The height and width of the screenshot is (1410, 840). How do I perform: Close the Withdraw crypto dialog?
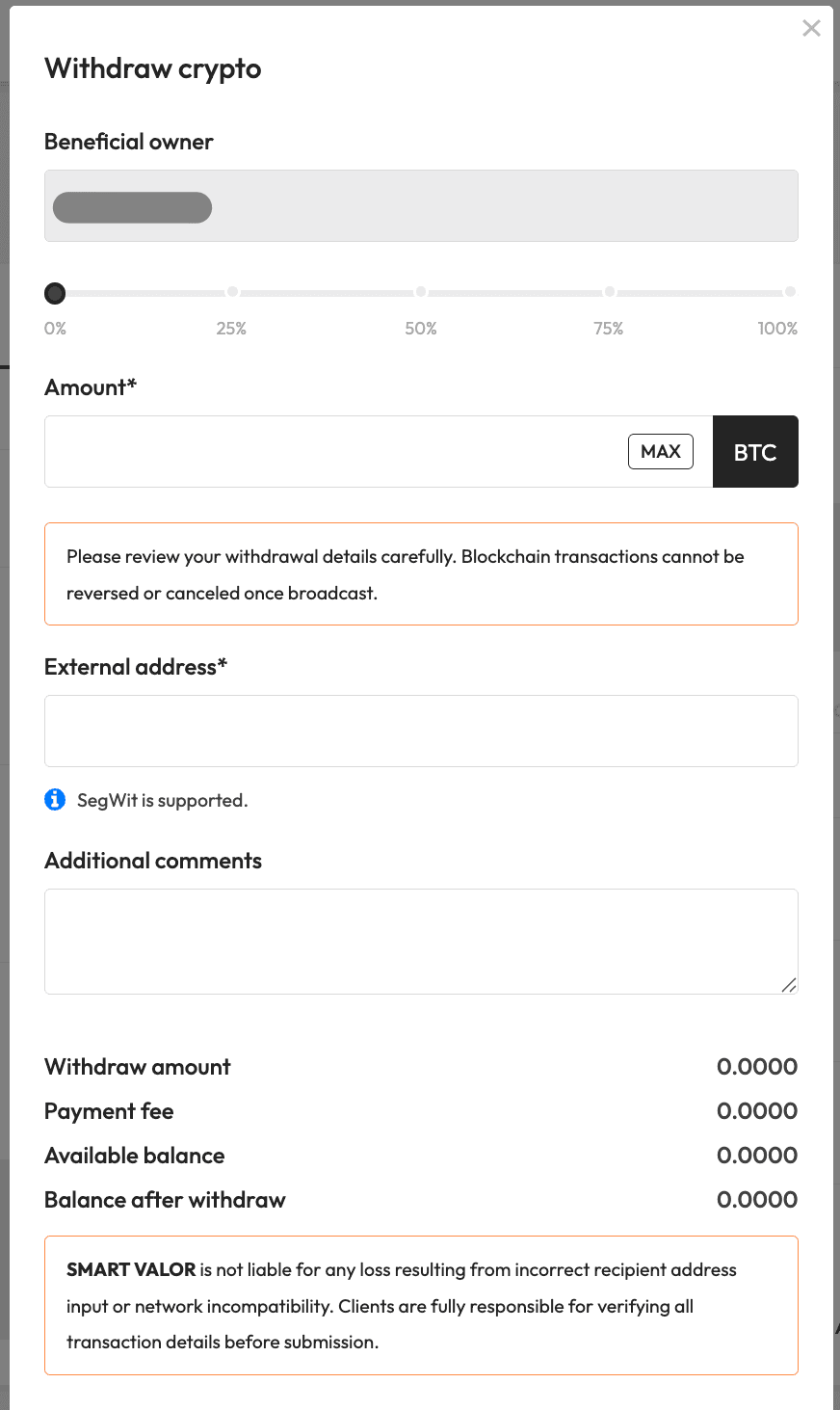tap(811, 28)
